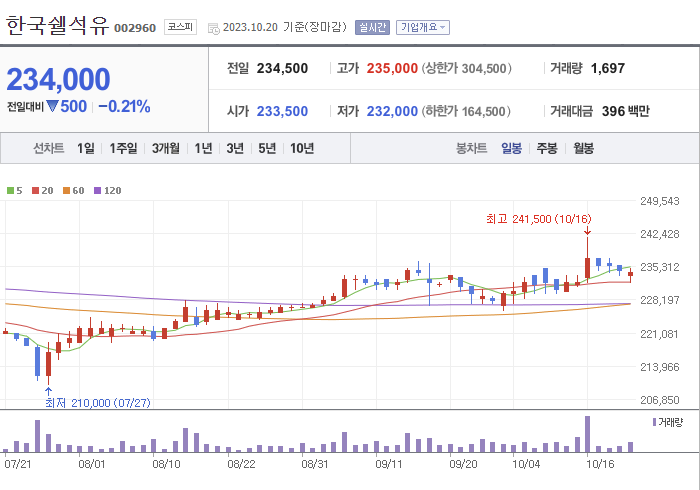Switch to the 월봉 candlestick chart
Viewport: 700px width, 490px height.
(x=583, y=148)
